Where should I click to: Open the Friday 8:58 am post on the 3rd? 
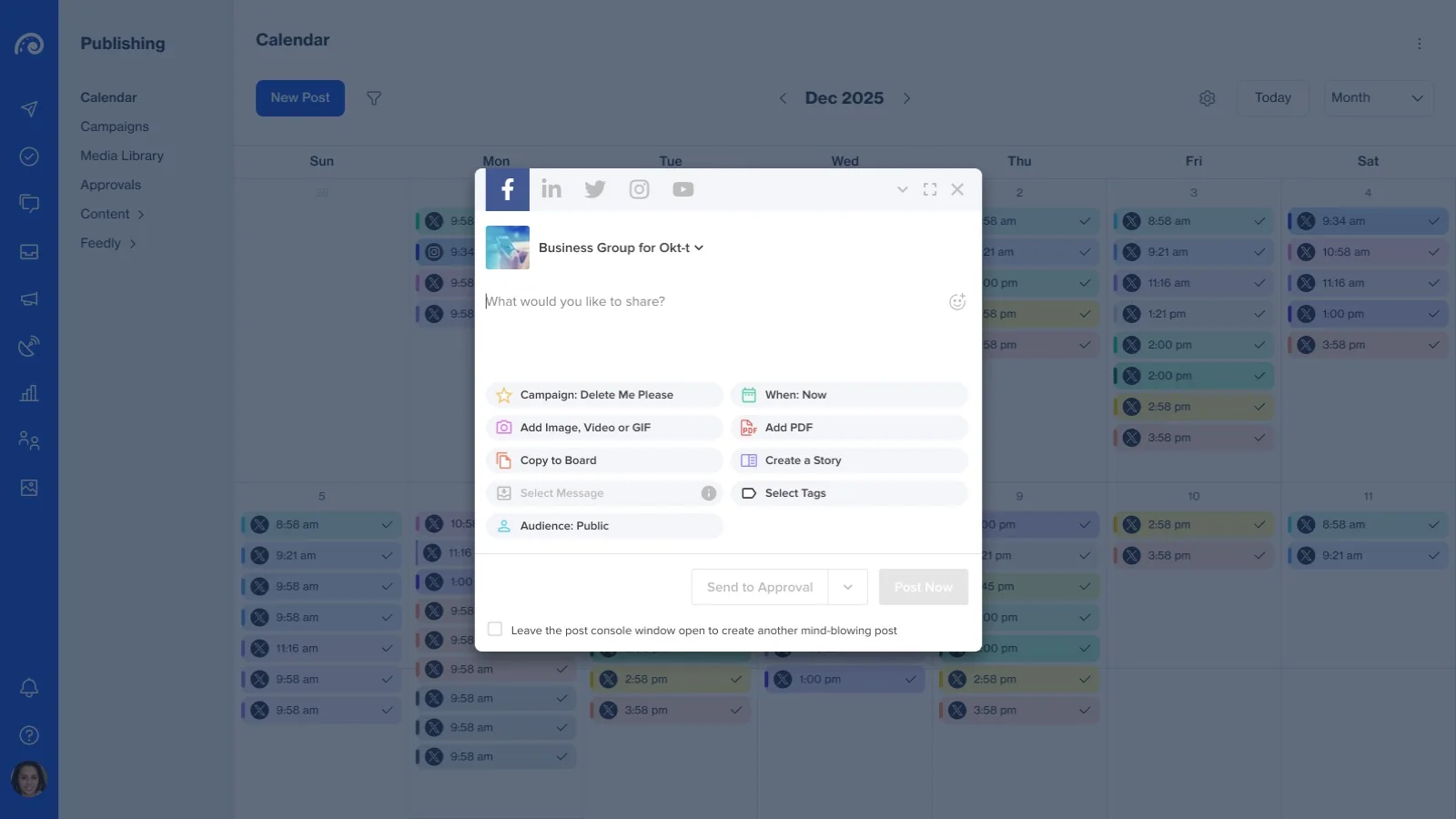tap(1193, 221)
